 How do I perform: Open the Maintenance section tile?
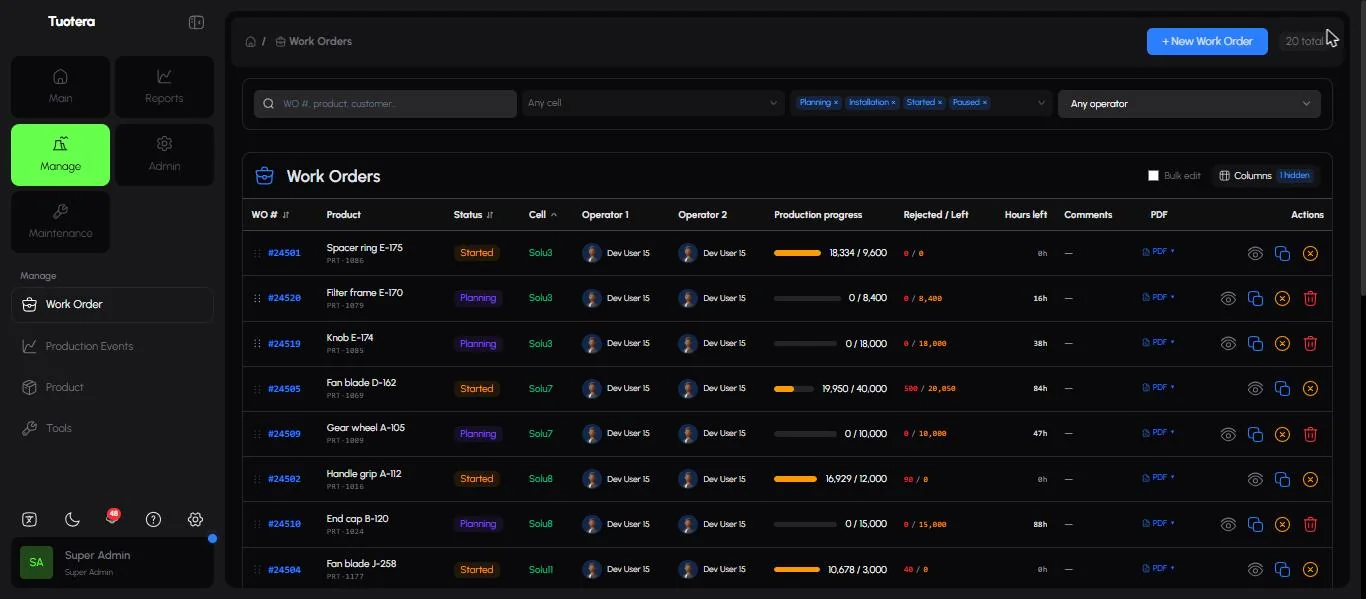pos(60,221)
